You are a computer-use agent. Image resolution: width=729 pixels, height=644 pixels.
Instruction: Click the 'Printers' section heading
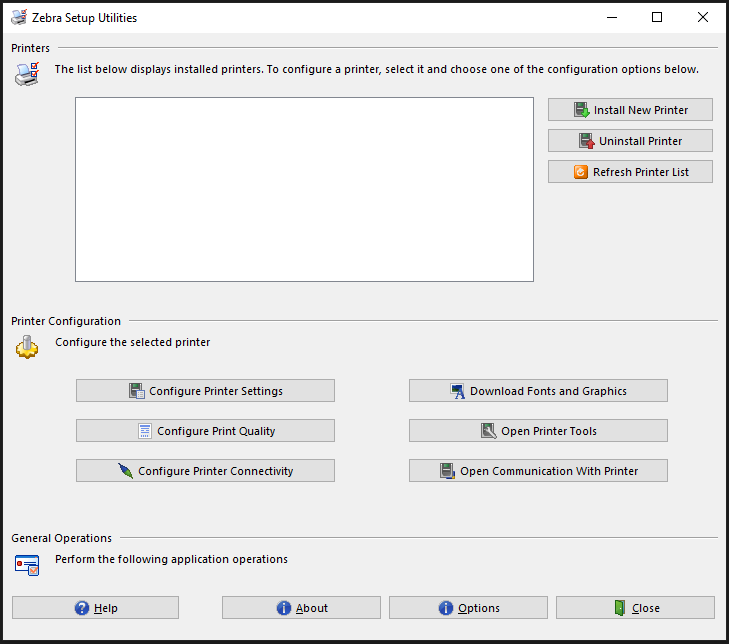point(30,48)
